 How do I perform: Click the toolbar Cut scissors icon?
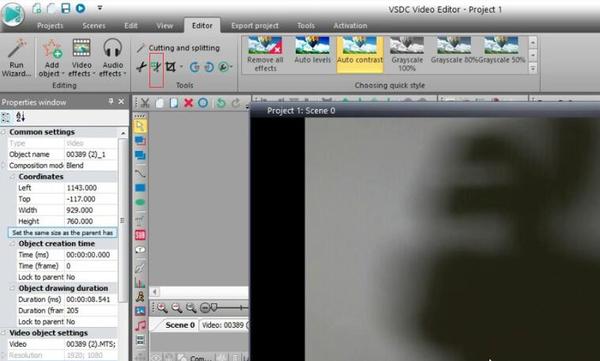coord(145,103)
